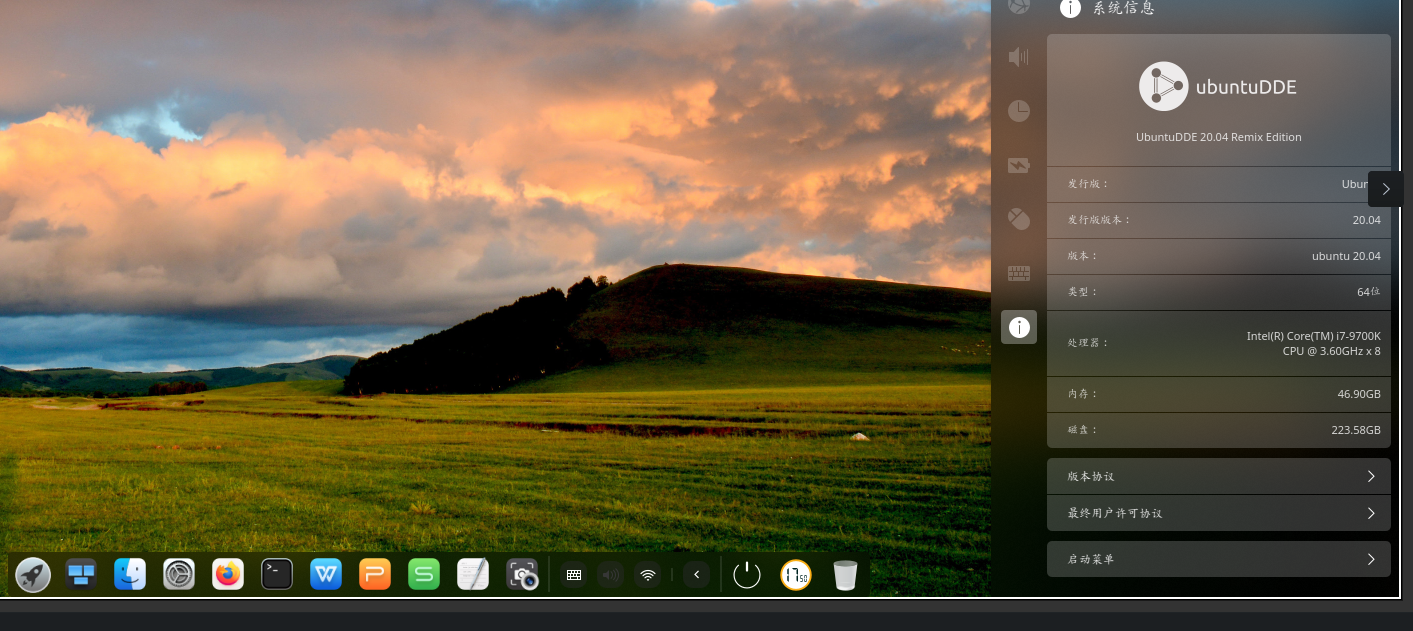Click the multitasking view dock icon

tap(81, 574)
